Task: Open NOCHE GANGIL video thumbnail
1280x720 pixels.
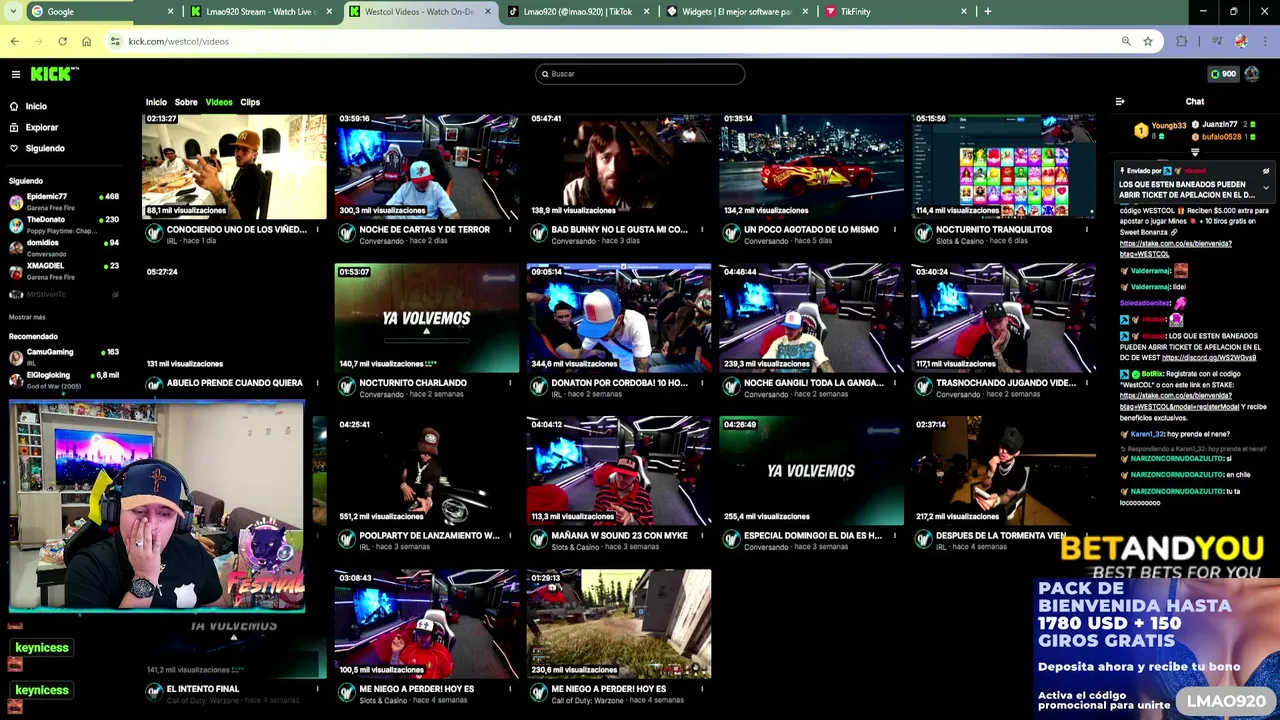Action: pyautogui.click(x=811, y=319)
